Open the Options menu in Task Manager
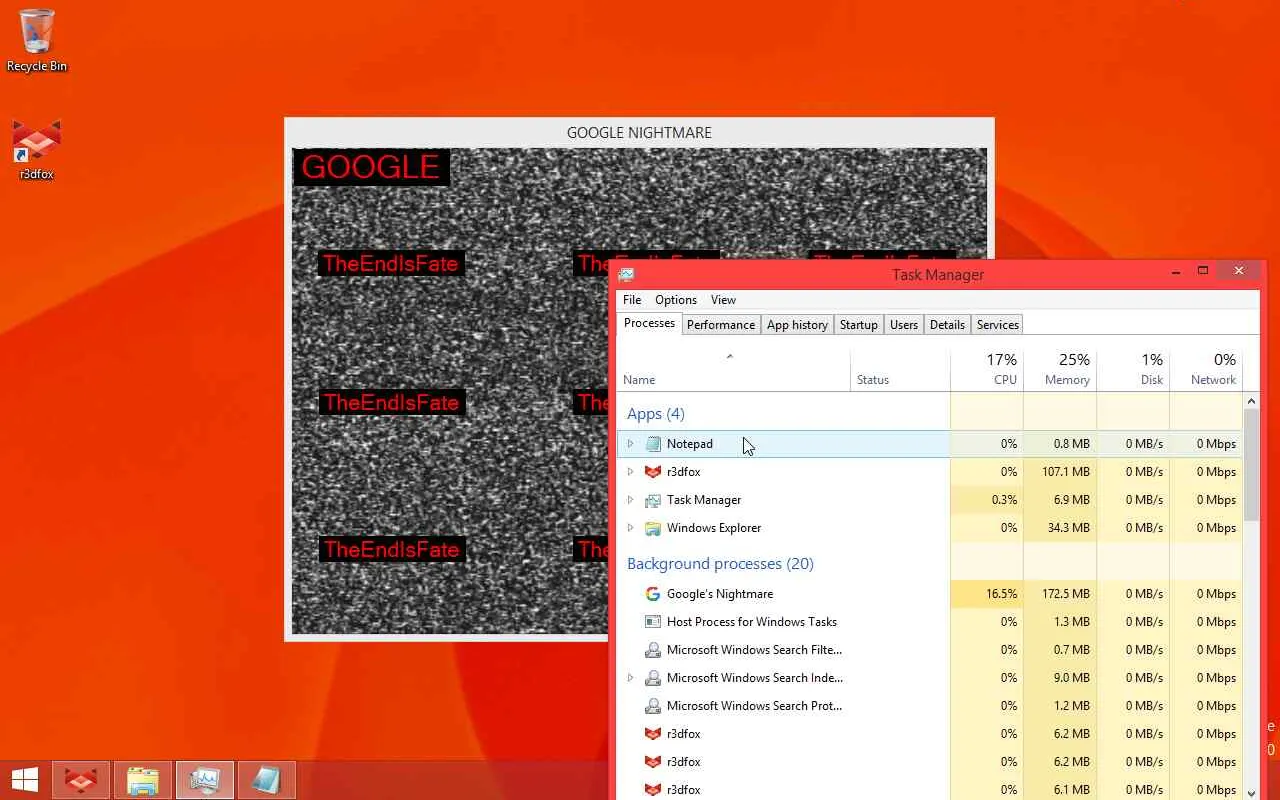The height and width of the screenshot is (800, 1280). [676, 300]
